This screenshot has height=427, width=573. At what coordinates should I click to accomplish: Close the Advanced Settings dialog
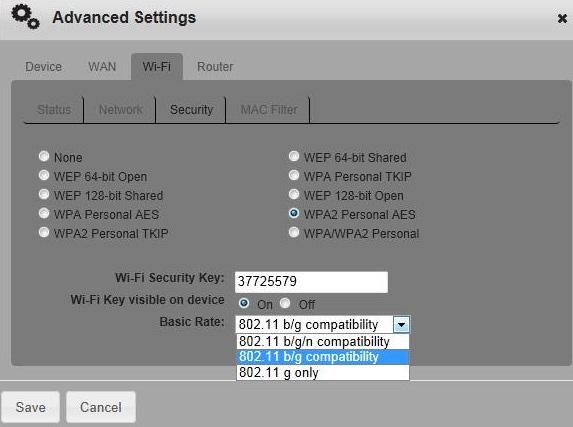[x=562, y=18]
